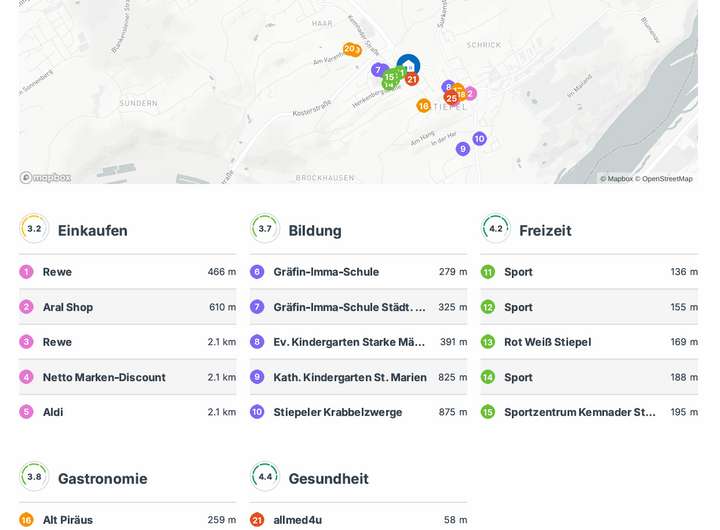Click allmed4u in Gesundheit list
This screenshot has width=720, height=530.
298,520
